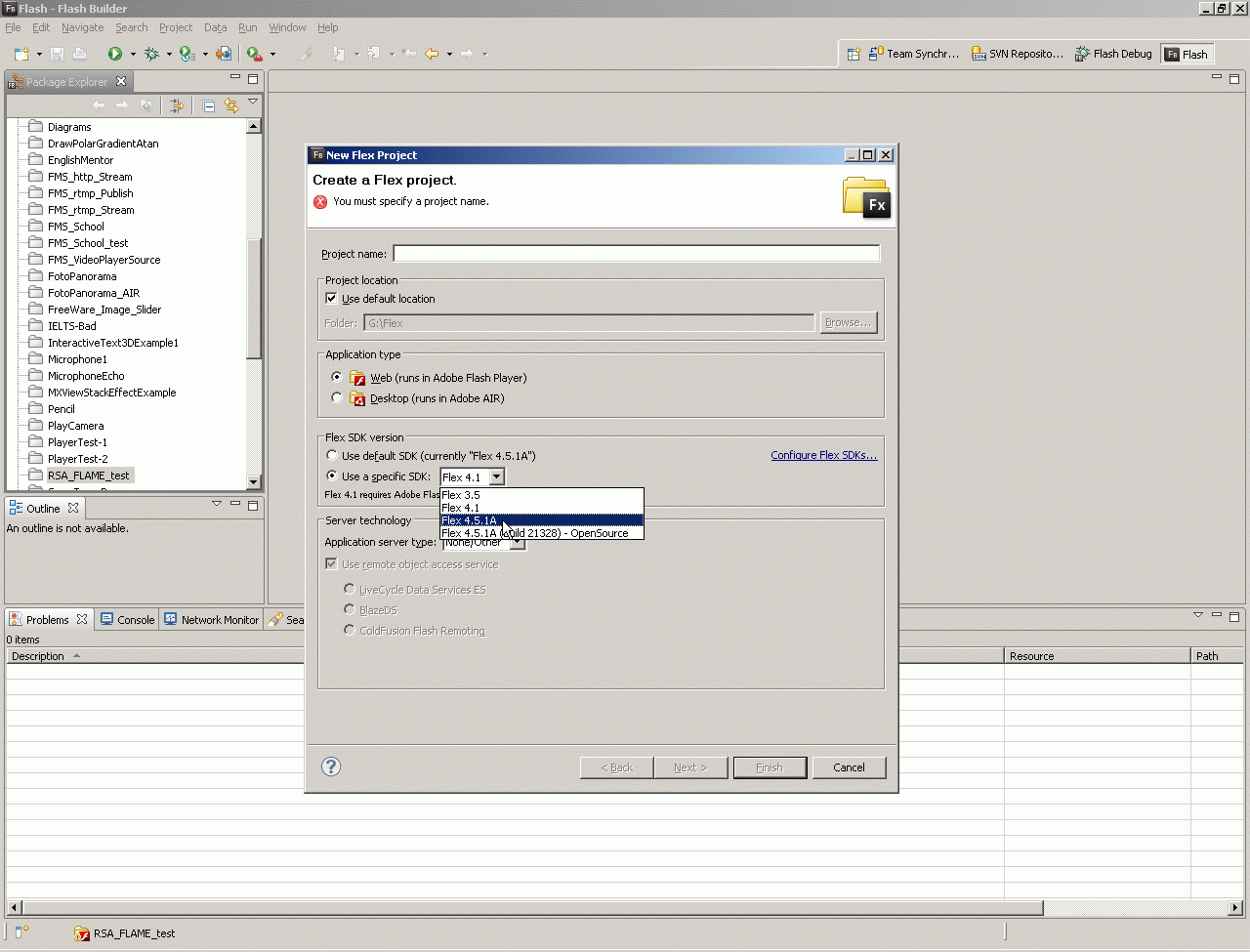Image resolution: width=1250 pixels, height=952 pixels.
Task: Click the Cancel button in dialog
Action: click(x=849, y=767)
